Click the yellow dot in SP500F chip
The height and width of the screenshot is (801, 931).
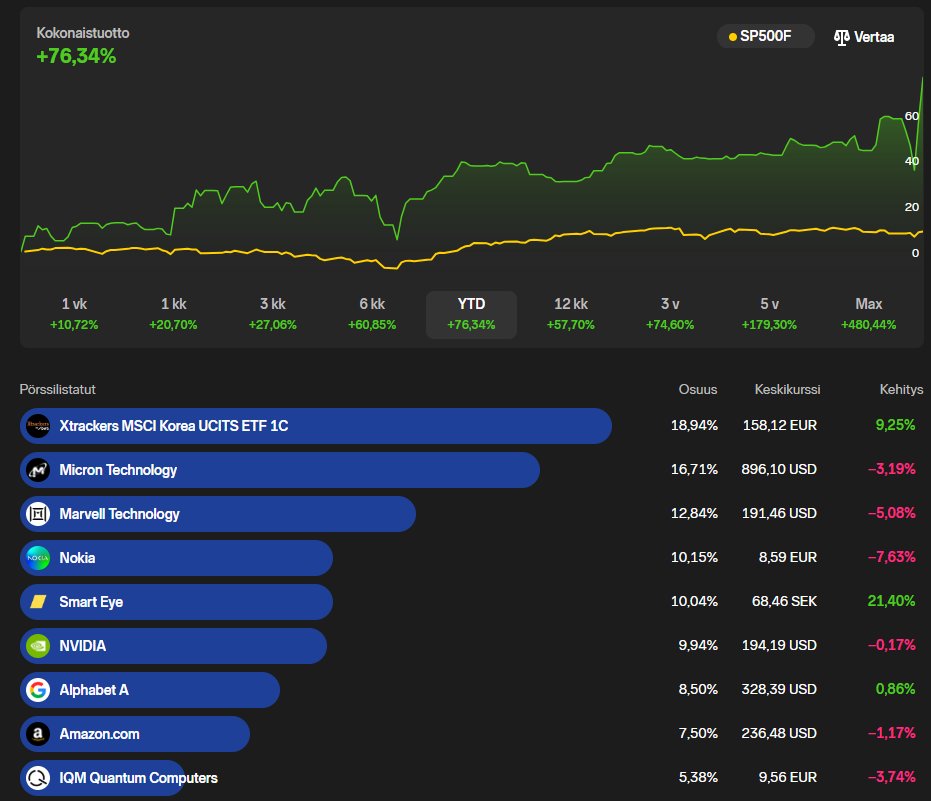click(733, 37)
